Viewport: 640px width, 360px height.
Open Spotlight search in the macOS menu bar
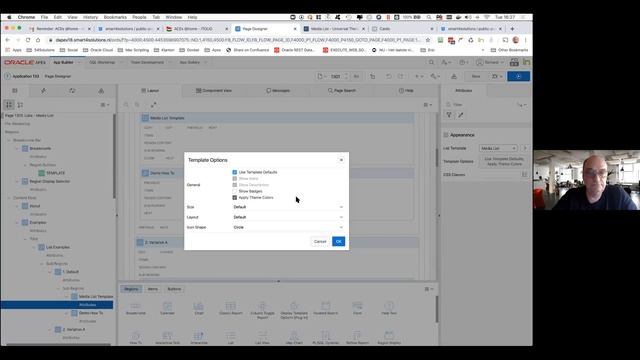tap(429, 18)
